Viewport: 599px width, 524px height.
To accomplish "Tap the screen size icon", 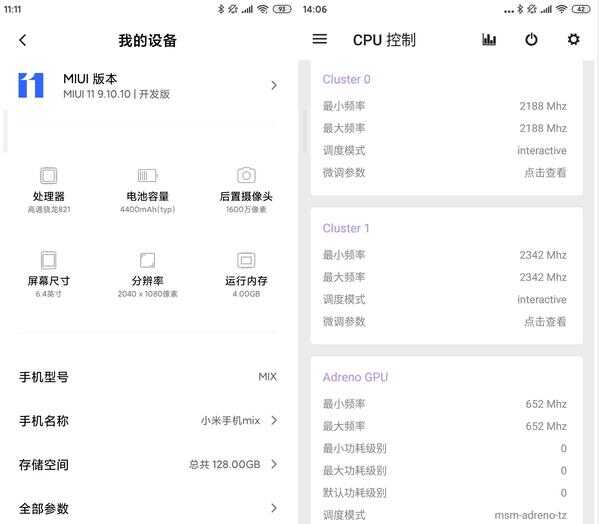I will [x=49, y=260].
